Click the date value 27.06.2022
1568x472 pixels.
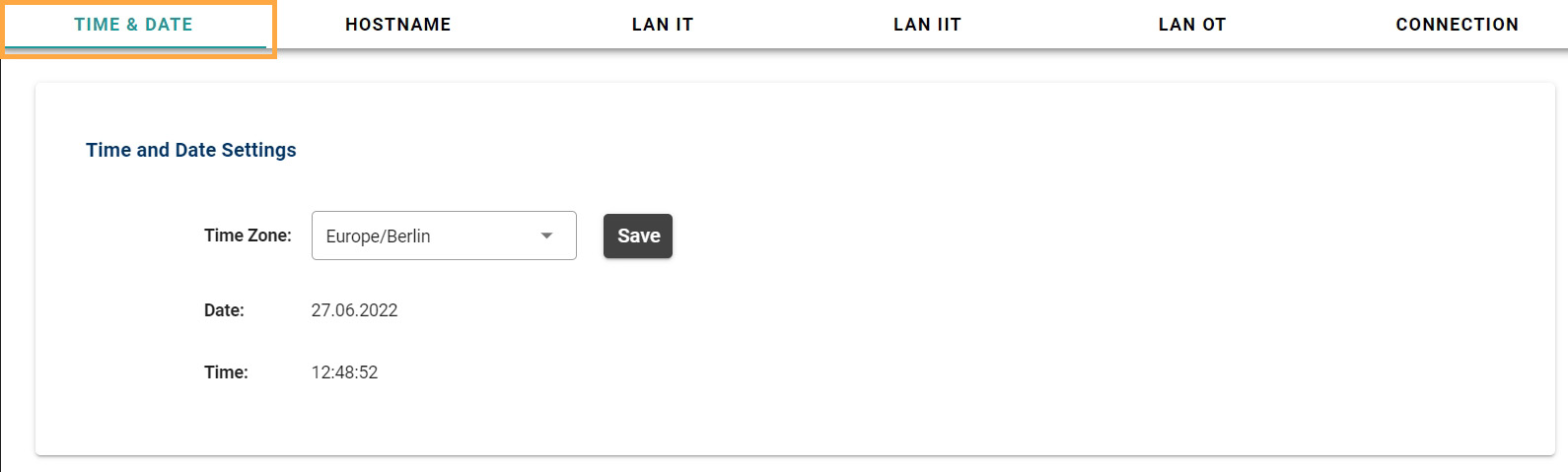pyautogui.click(x=354, y=310)
